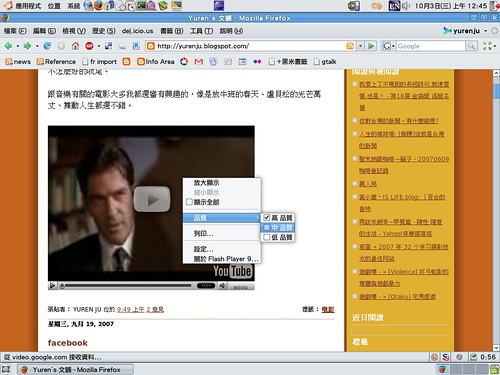The width and height of the screenshot is (500, 375).
Task: Open the Gmail bookmark icon
Action: coord(199,62)
